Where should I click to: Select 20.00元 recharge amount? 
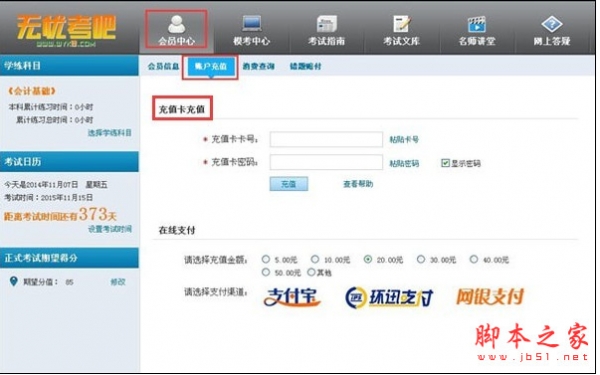368,259
